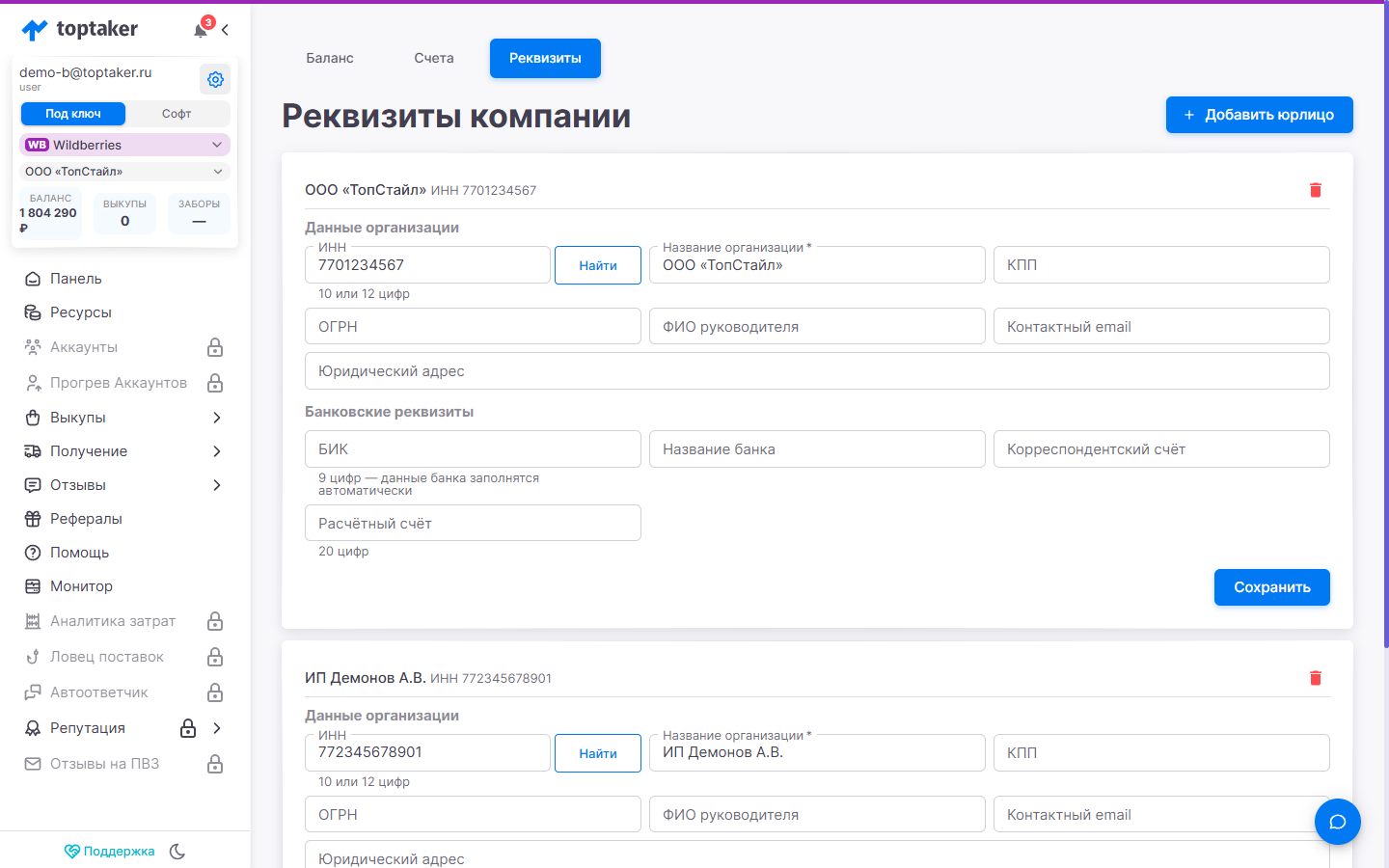This screenshot has height=868, width=1389.
Task: Click Контактный email field for ООО «ТопСтайл»
Action: click(x=1161, y=326)
